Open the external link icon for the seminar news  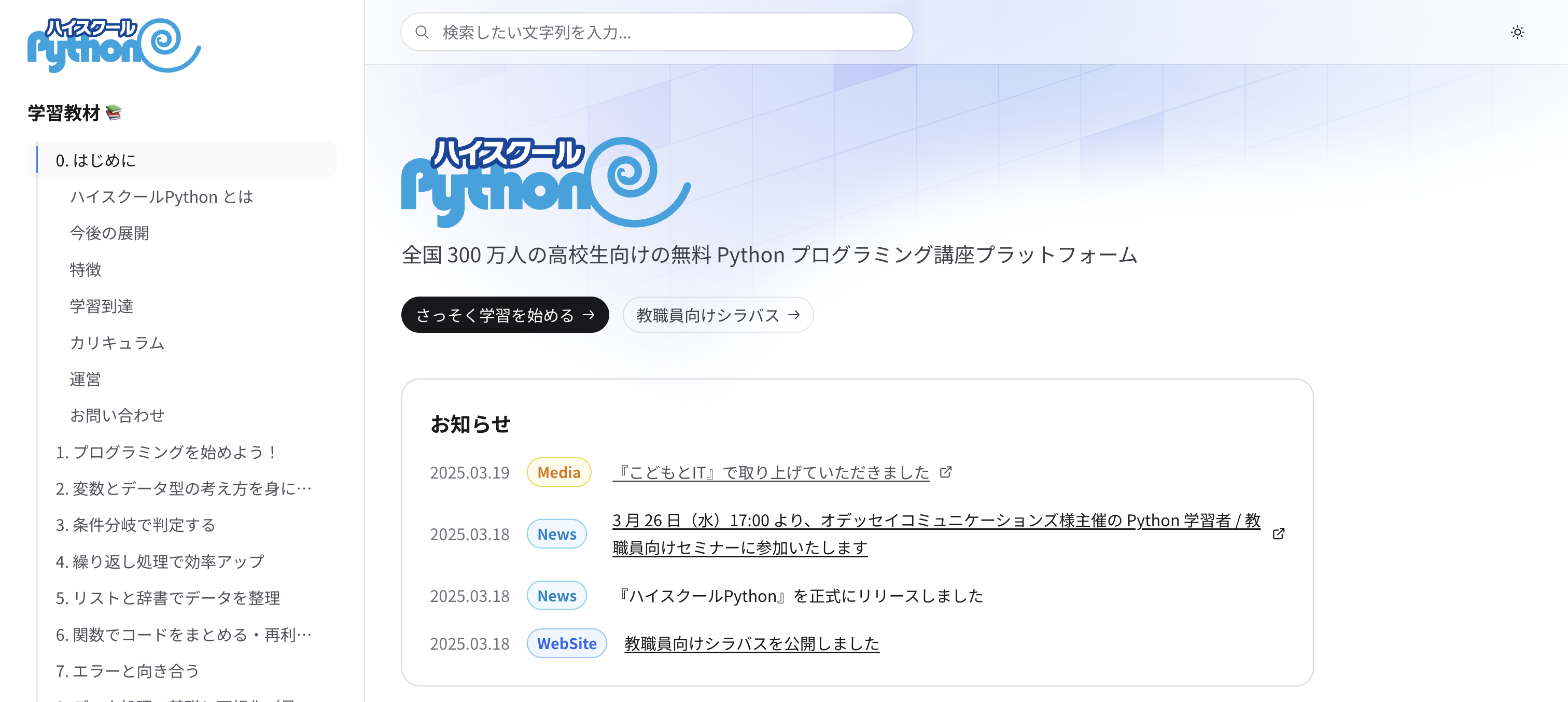click(1278, 533)
